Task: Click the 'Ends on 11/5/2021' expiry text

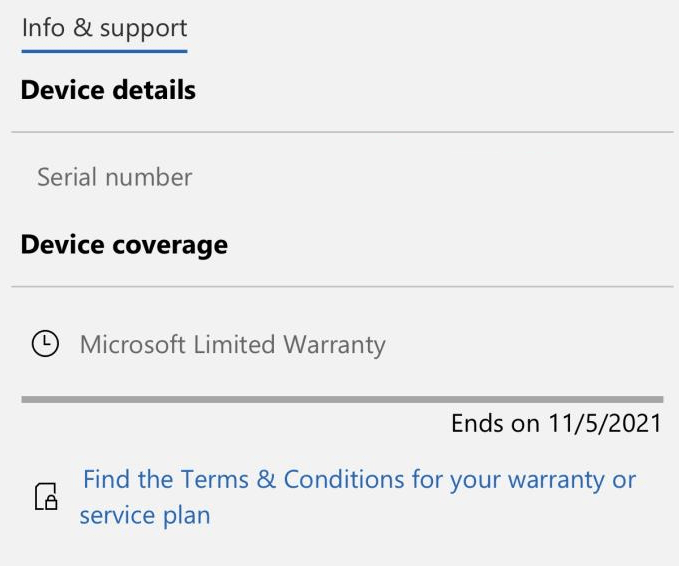Action: click(556, 424)
